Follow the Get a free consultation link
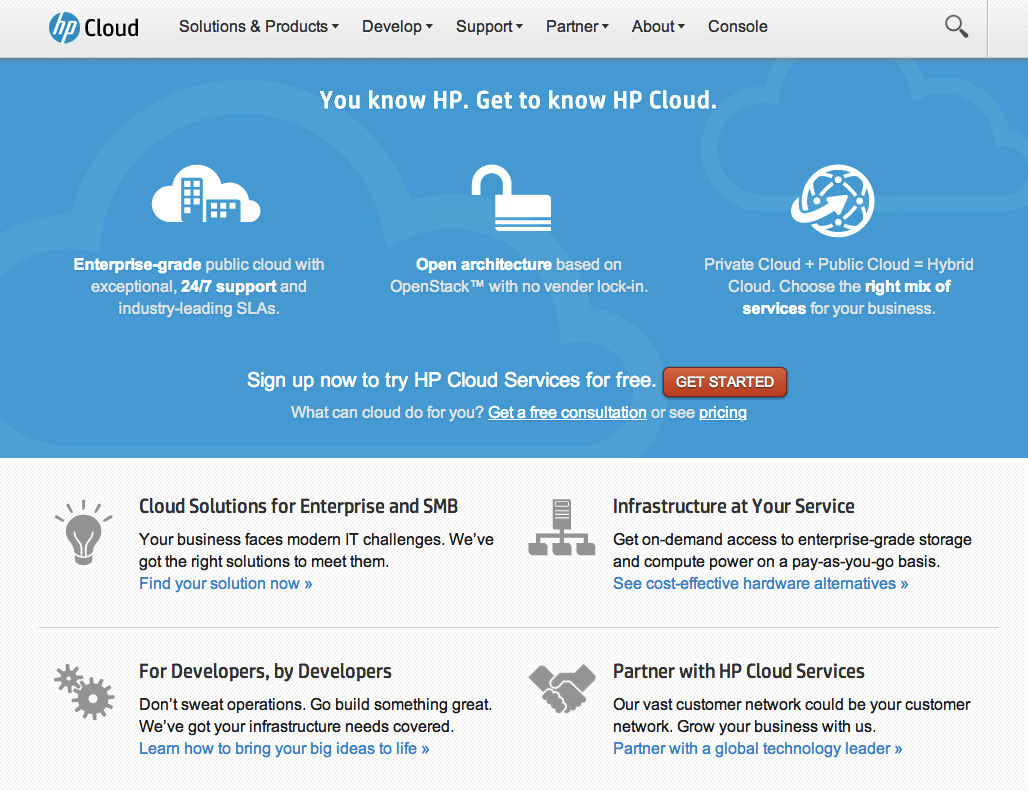Screen dimensions: 1028x791 coord(567,413)
